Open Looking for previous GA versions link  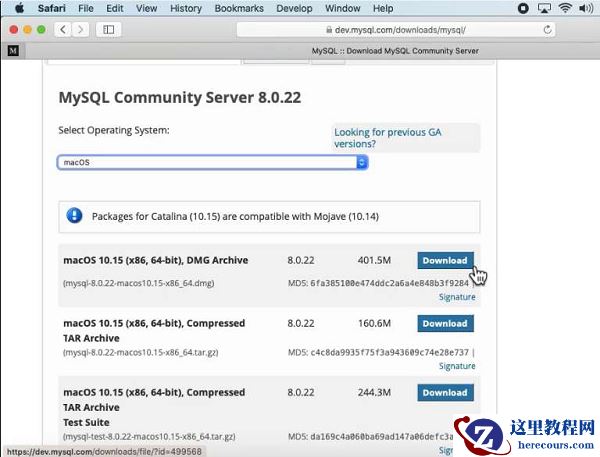[388, 138]
